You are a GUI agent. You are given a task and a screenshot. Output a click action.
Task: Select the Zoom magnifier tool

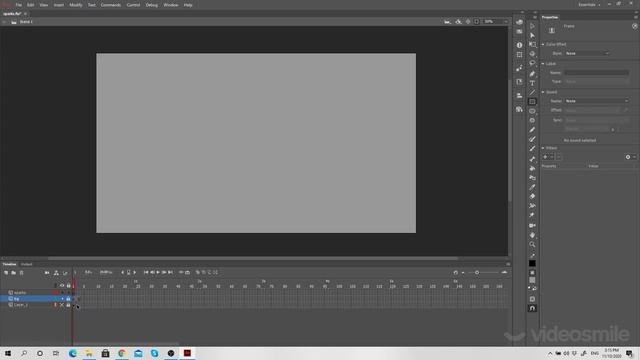pyautogui.click(x=532, y=244)
